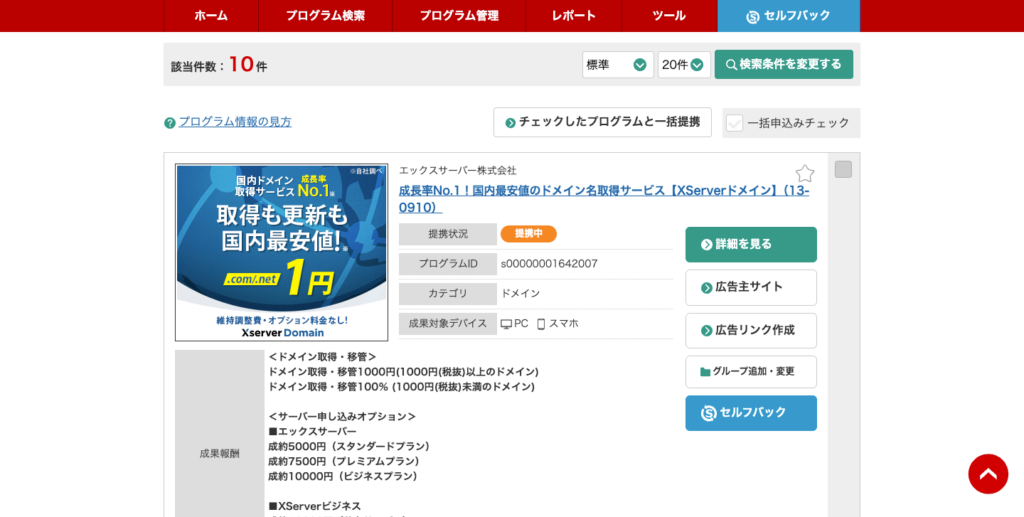
Task: Click the red scroll-to-top arrow button
Action: coord(988,474)
